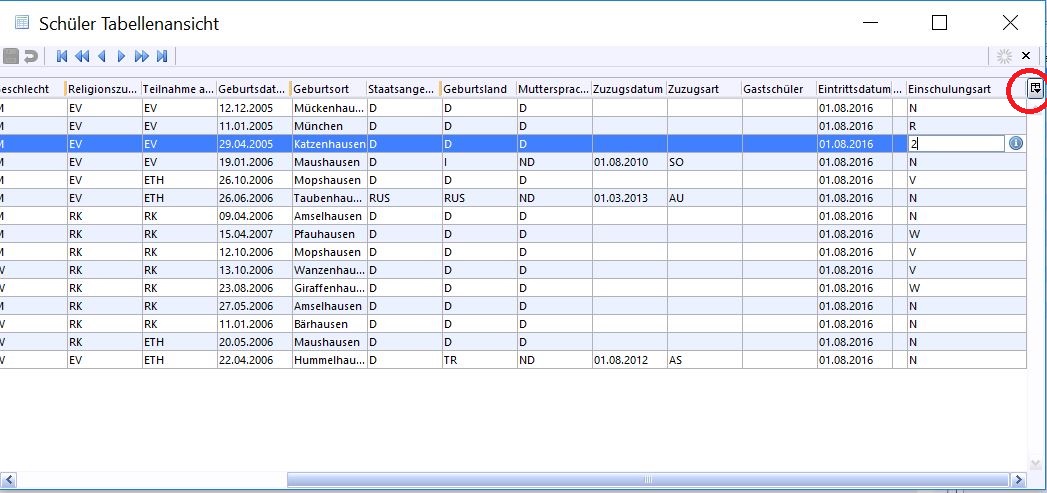Viewport: 1047px width, 493px height.
Task: Select the Wanzenhau... birthplace cell
Action: tap(329, 270)
